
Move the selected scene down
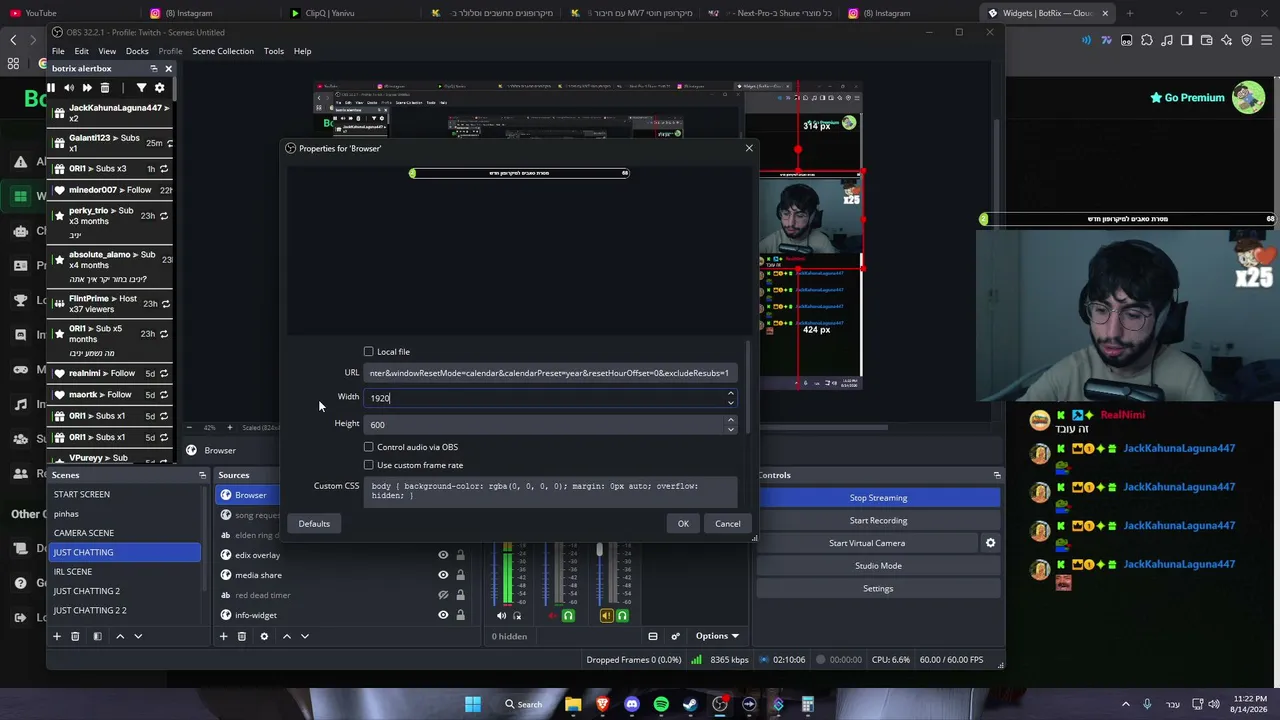tap(138, 636)
